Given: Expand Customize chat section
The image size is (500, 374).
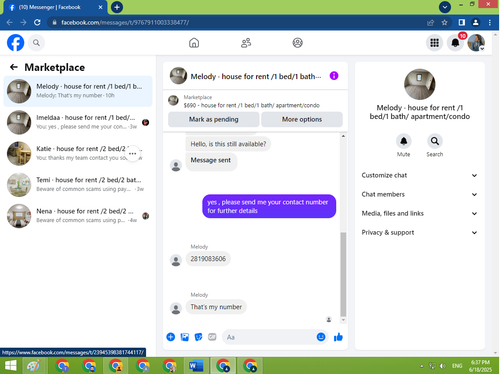Looking at the screenshot, I should [419, 175].
